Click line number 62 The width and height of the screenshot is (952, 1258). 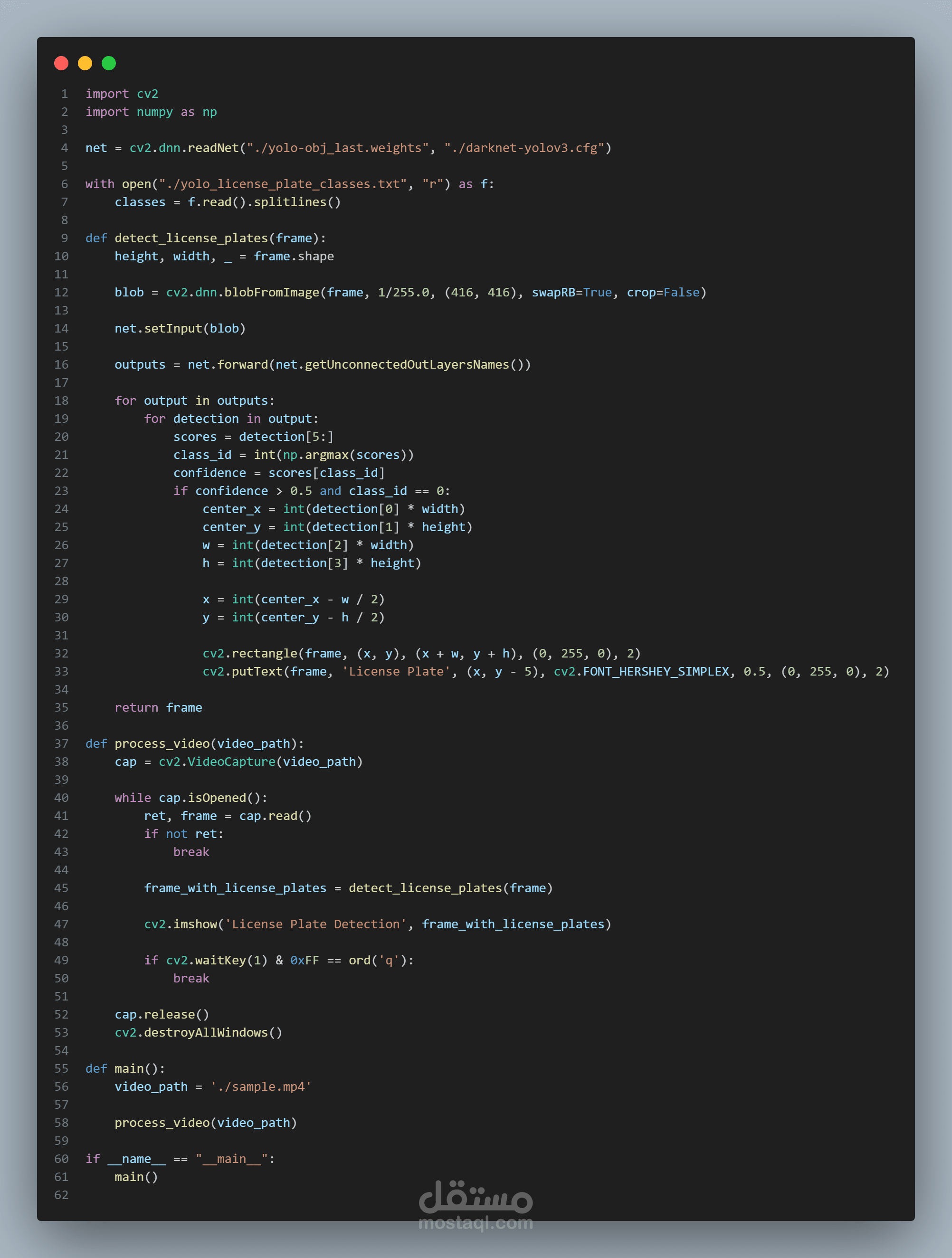(x=61, y=1195)
